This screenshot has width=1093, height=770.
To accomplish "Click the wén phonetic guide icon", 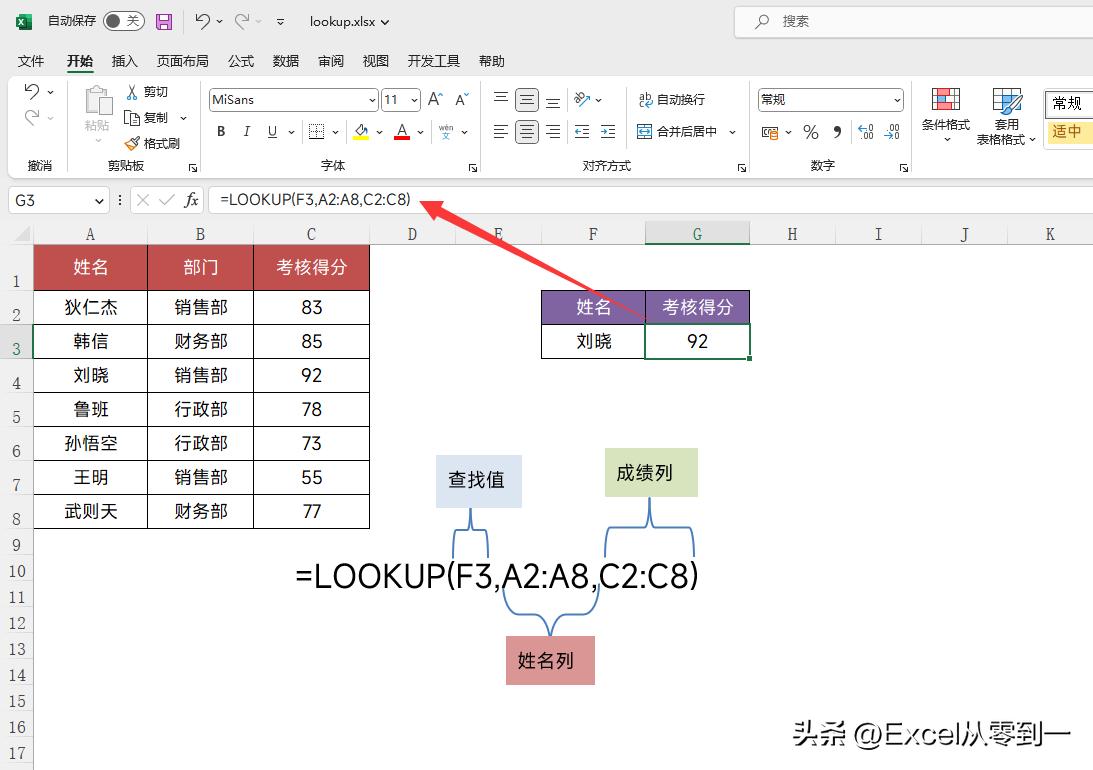I will (x=446, y=131).
